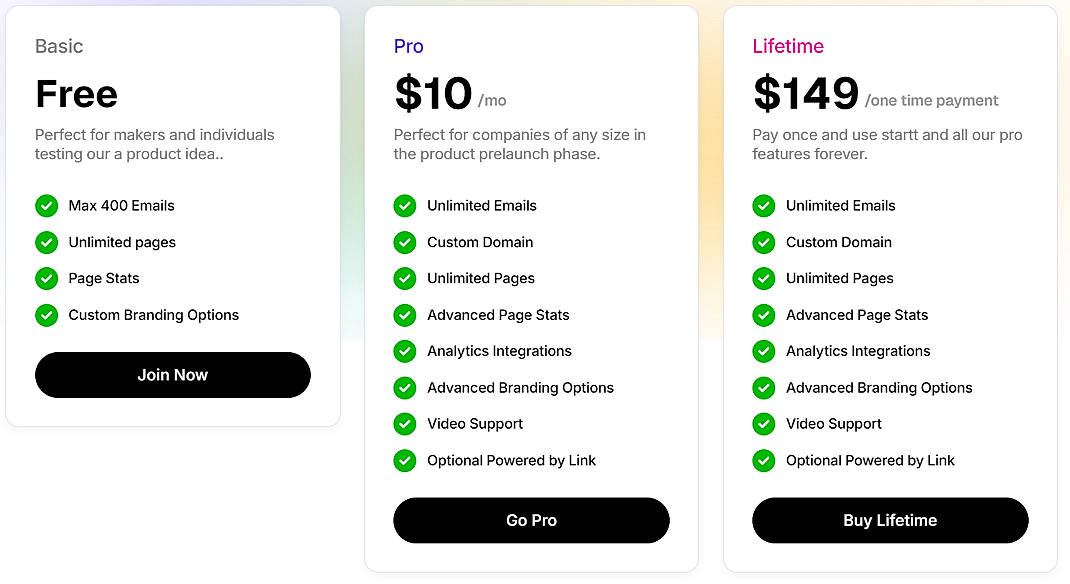Click the checkmark next to Unlimited pages in Basic
Image resolution: width=1070 pixels, height=584 pixels.
[46, 242]
